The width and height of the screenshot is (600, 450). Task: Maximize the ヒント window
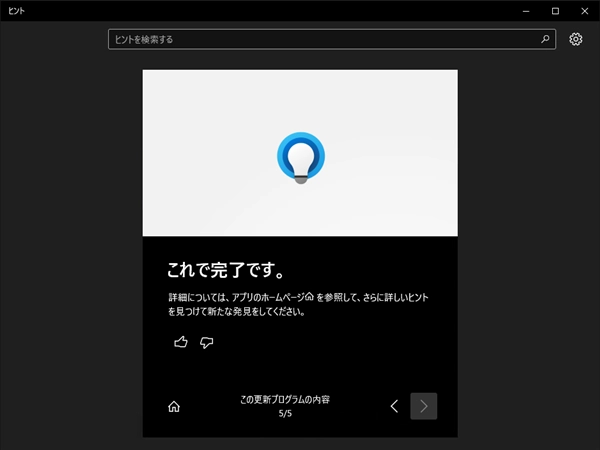[x=555, y=11]
